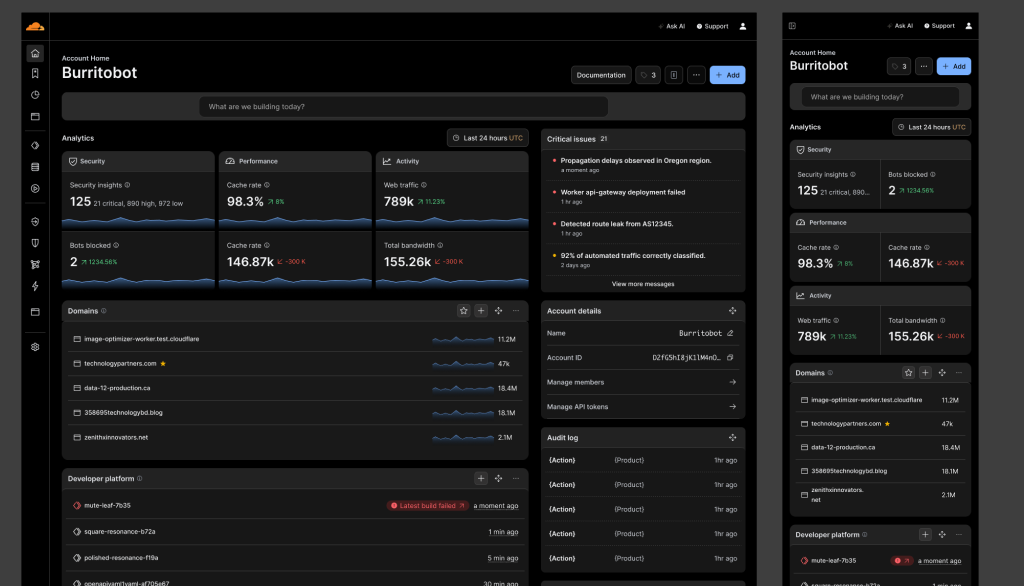Add a domain with the wide Domains plus icon
The image size is (1024, 586).
(x=481, y=311)
